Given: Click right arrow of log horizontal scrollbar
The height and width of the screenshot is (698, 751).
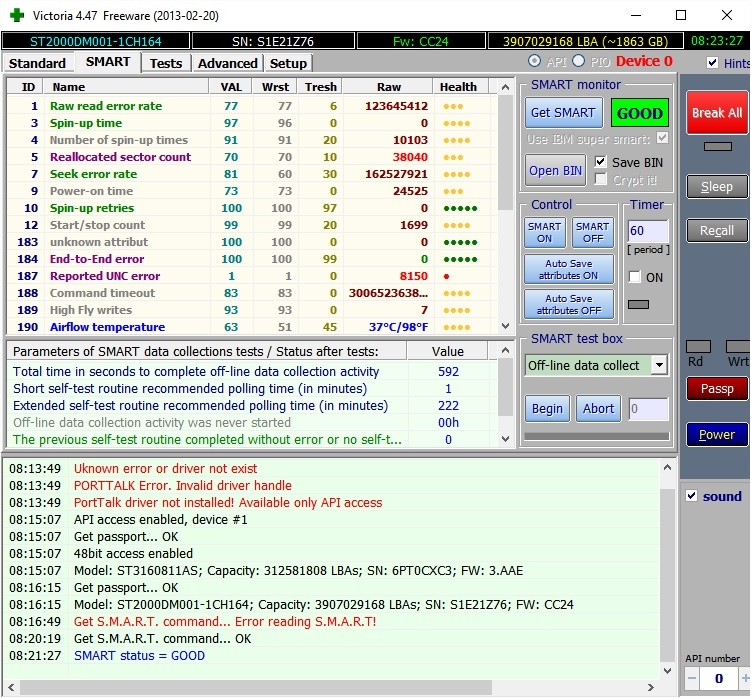Looking at the screenshot, I should coord(650,687).
